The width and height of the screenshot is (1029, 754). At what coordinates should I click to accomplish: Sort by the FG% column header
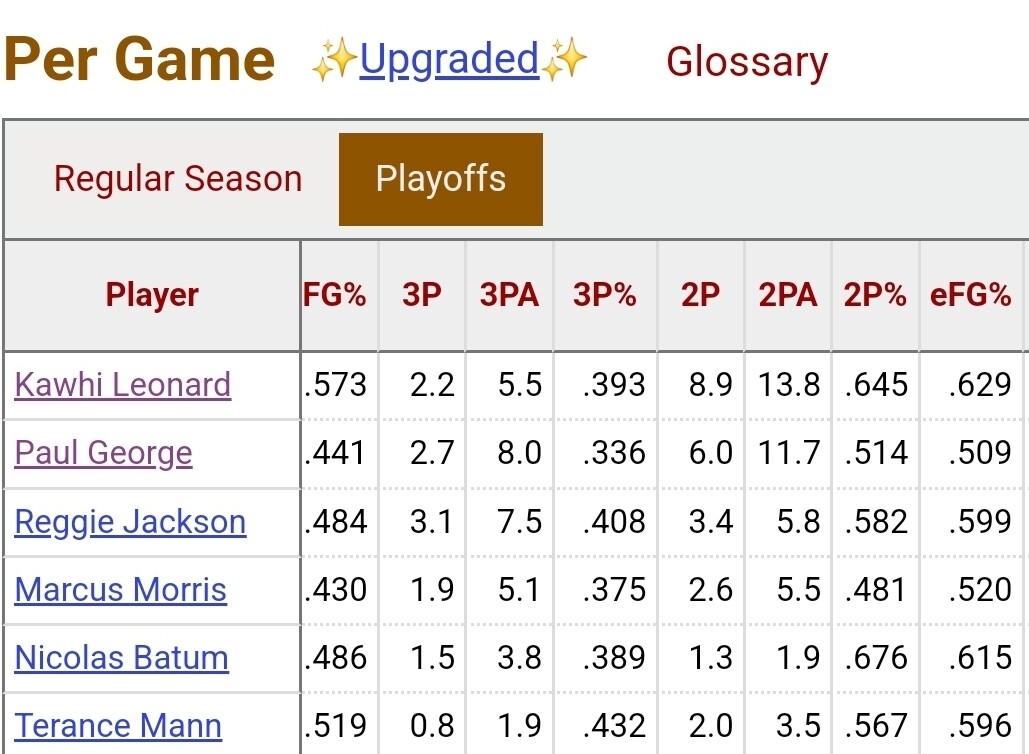335,295
